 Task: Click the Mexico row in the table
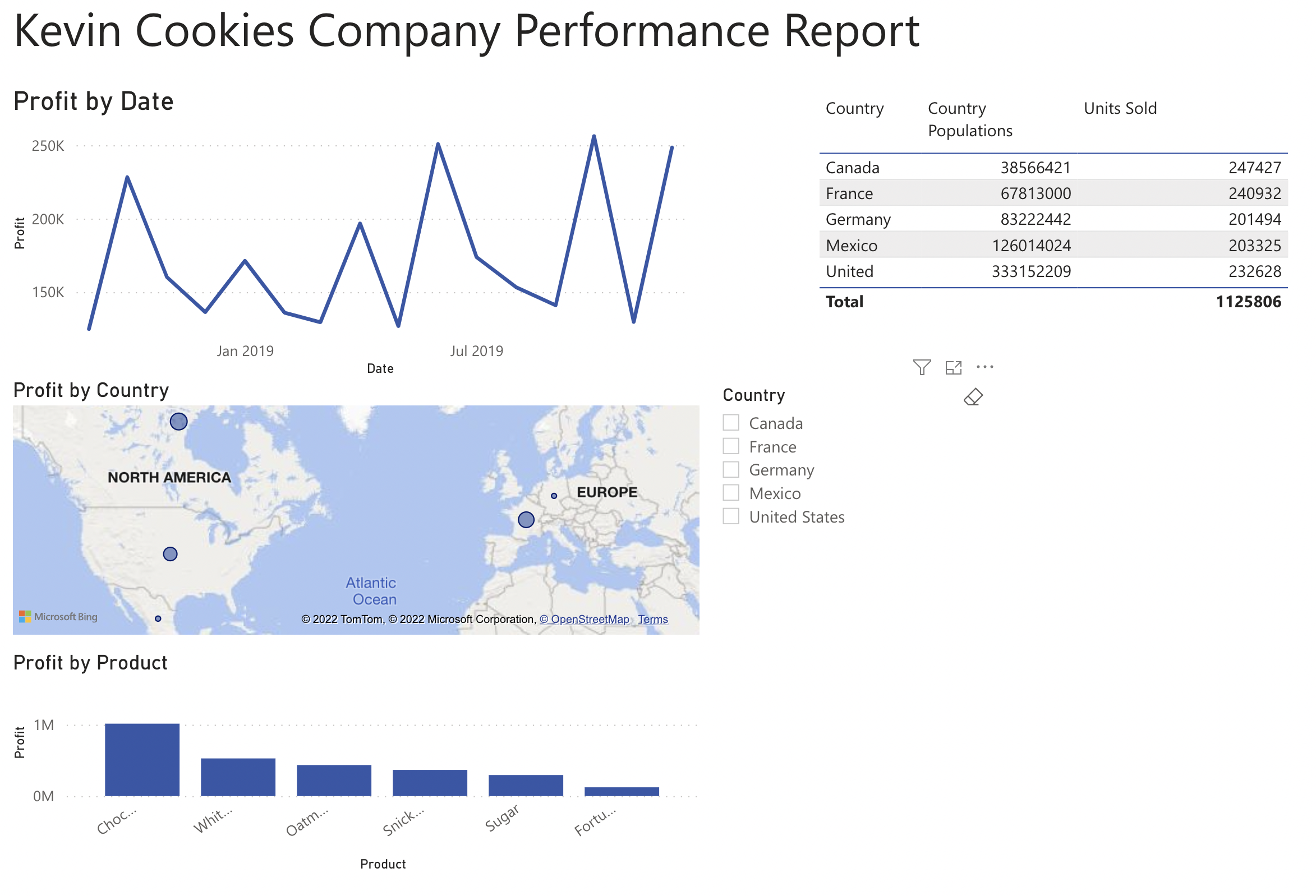point(851,245)
